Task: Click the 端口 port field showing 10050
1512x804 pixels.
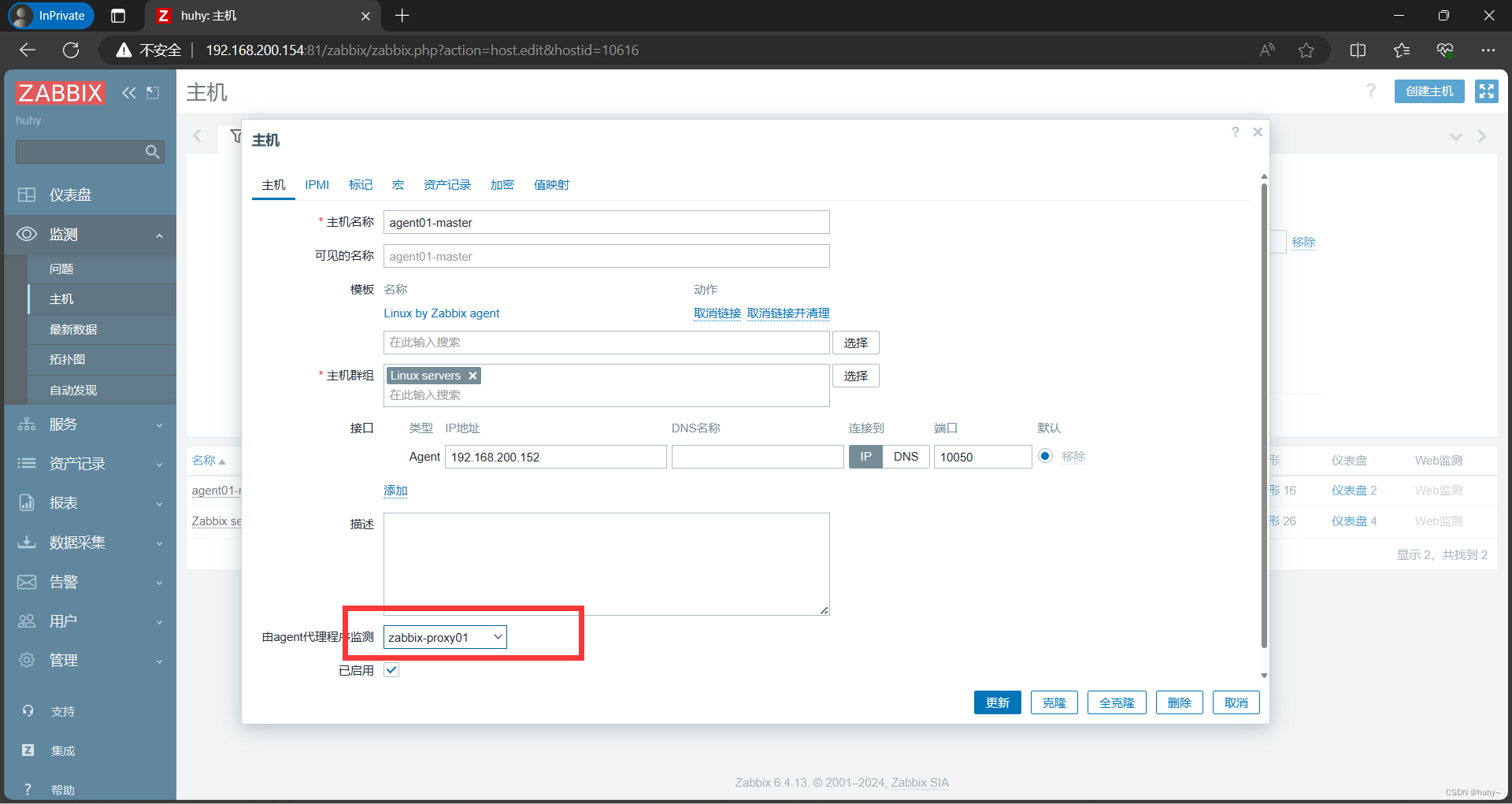Action: (x=983, y=457)
